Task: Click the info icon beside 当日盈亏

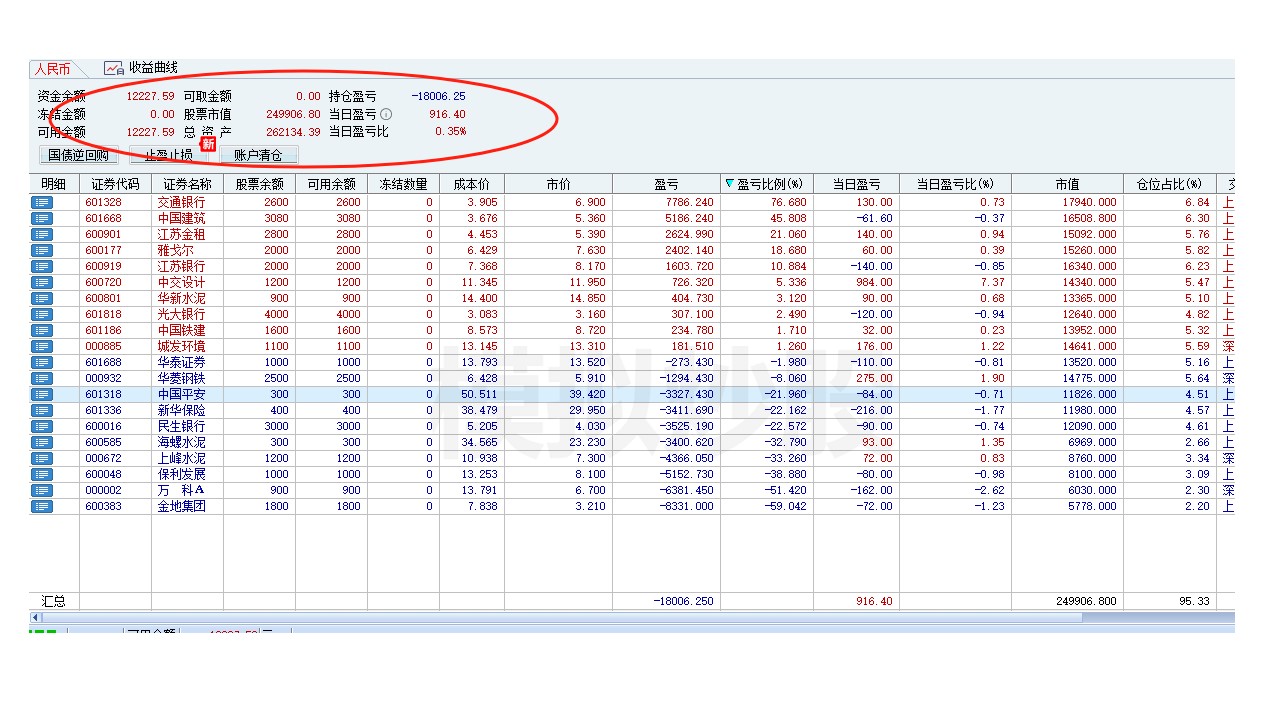Action: pos(386,114)
